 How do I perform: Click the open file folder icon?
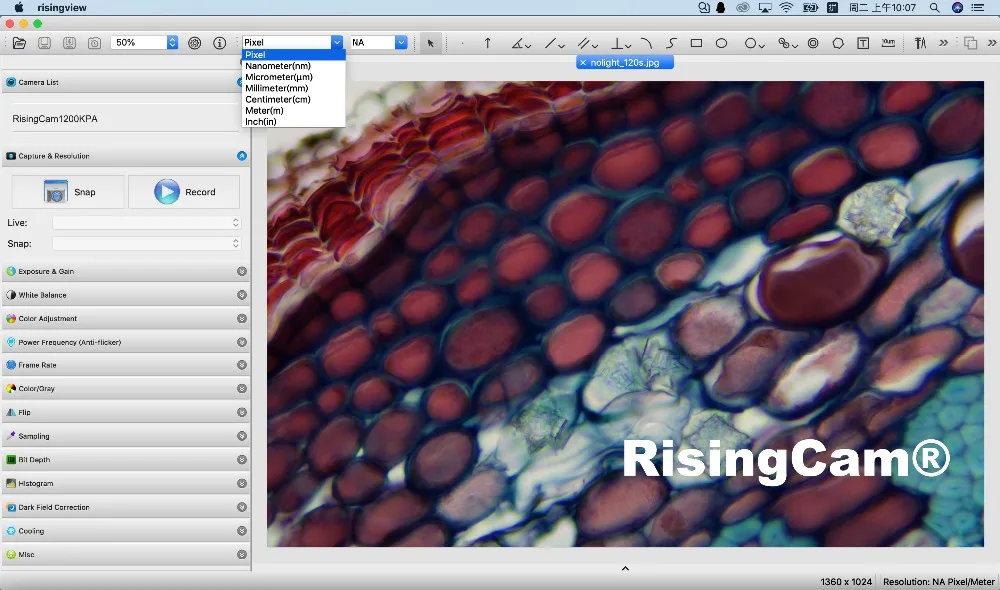tap(18, 43)
